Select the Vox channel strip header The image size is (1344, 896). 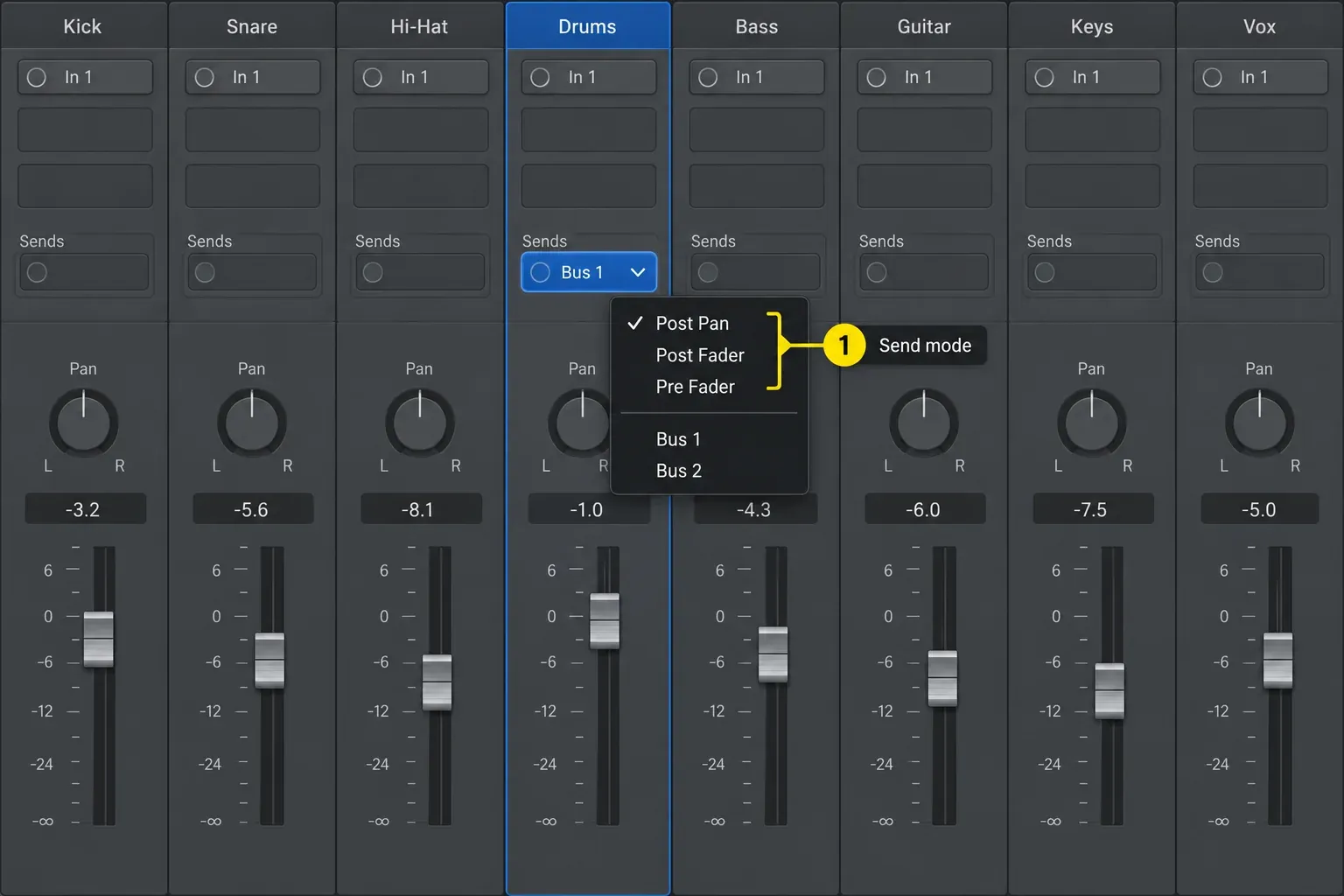pyautogui.click(x=1260, y=26)
